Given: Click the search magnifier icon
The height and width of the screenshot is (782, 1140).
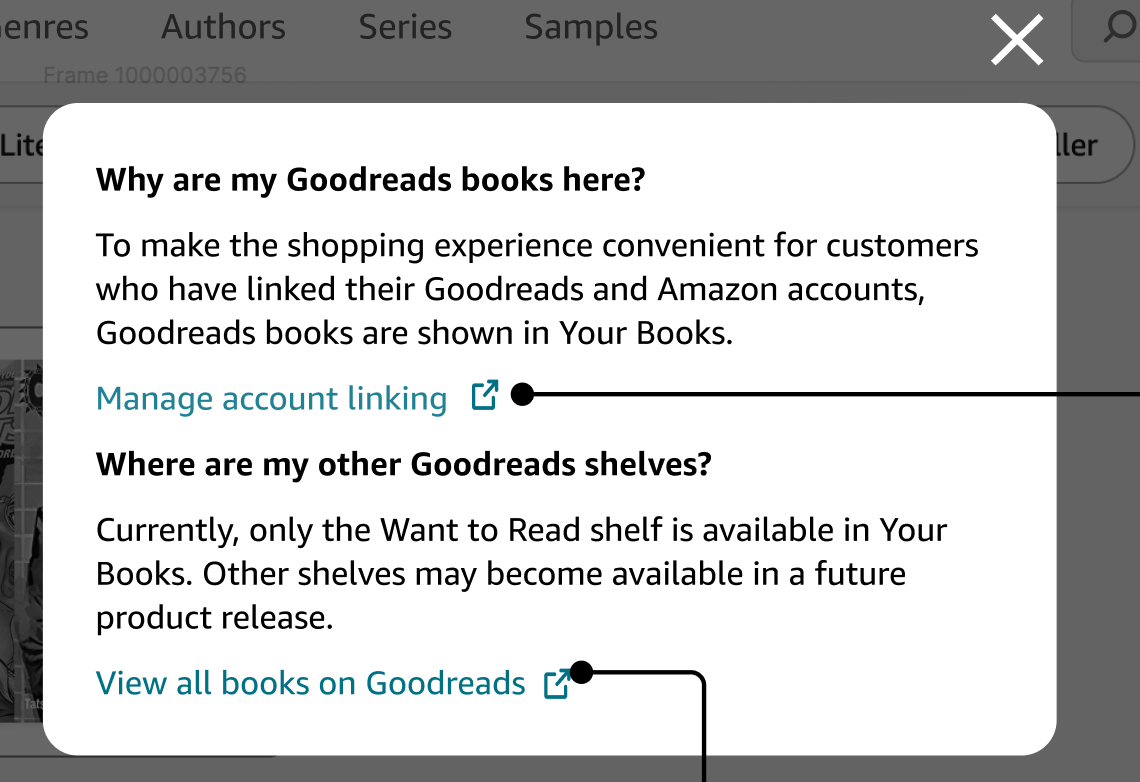Looking at the screenshot, I should point(1119,29).
